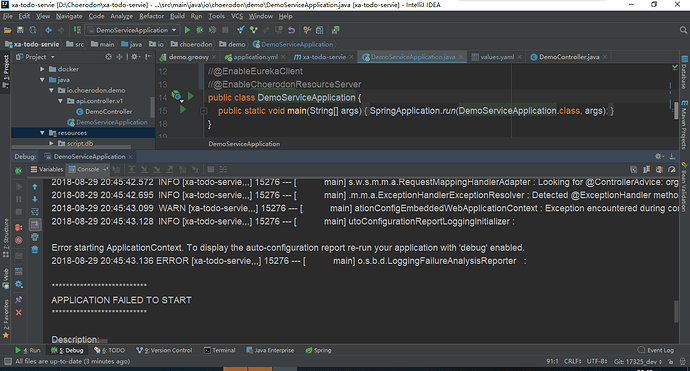Open the TODO tool window
This screenshot has width=690, height=371.
pos(109,350)
